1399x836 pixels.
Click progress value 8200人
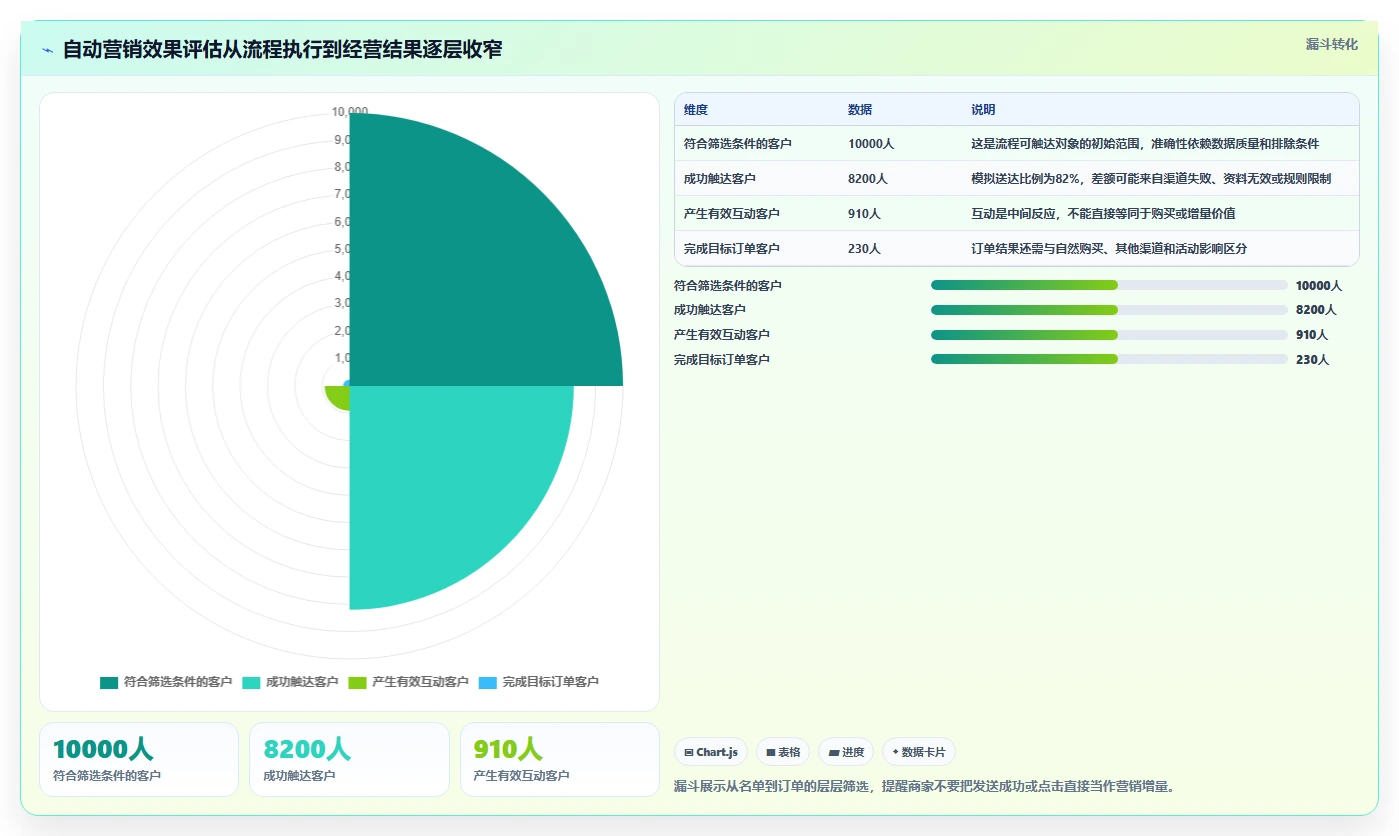[x=1316, y=310]
